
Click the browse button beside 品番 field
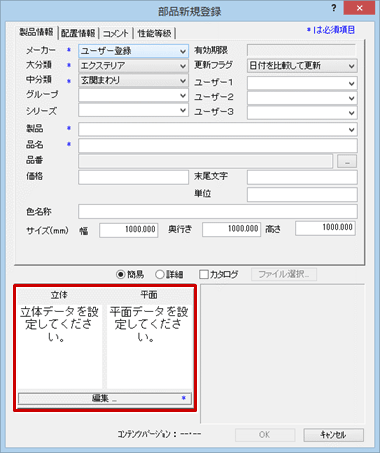(x=347, y=161)
